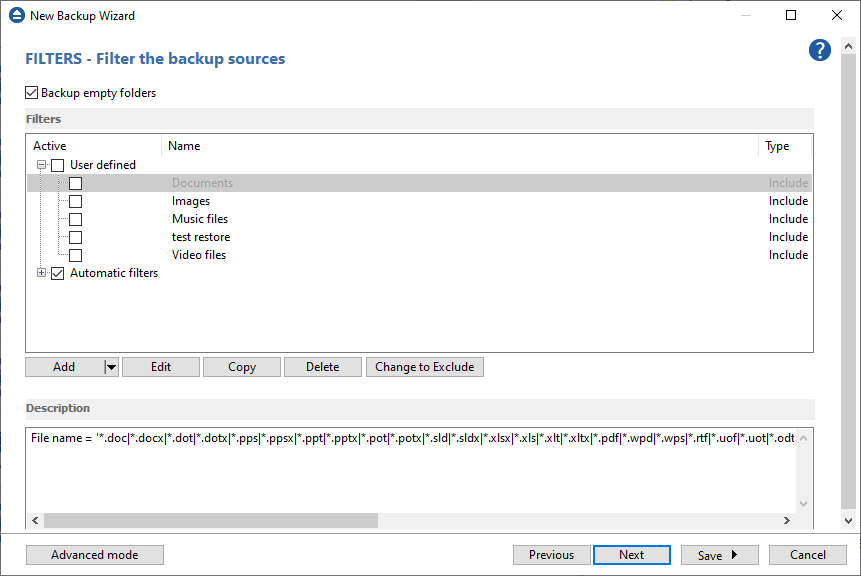Click the app icon in title bar

tap(15, 16)
